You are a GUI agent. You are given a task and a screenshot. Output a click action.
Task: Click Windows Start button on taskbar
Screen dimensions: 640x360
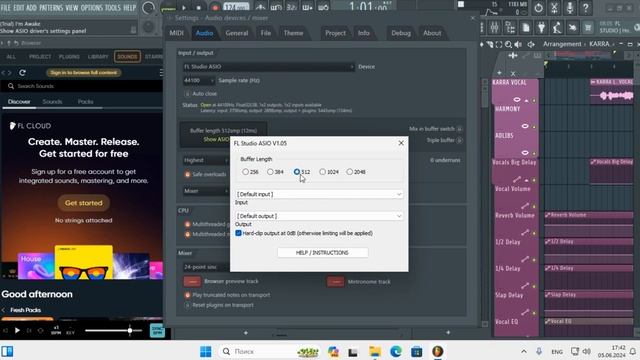206,351
